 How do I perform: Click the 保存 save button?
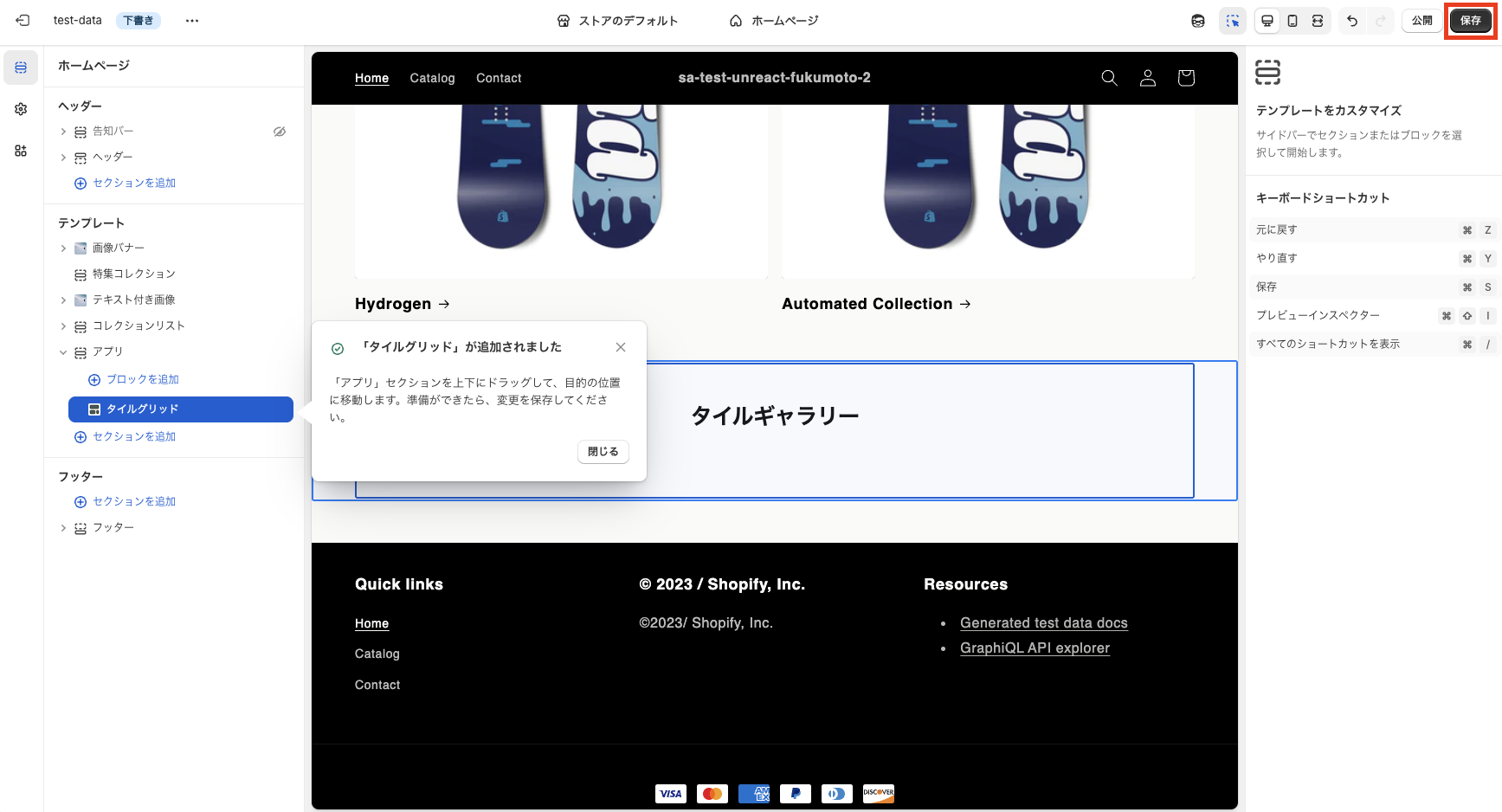1470,20
